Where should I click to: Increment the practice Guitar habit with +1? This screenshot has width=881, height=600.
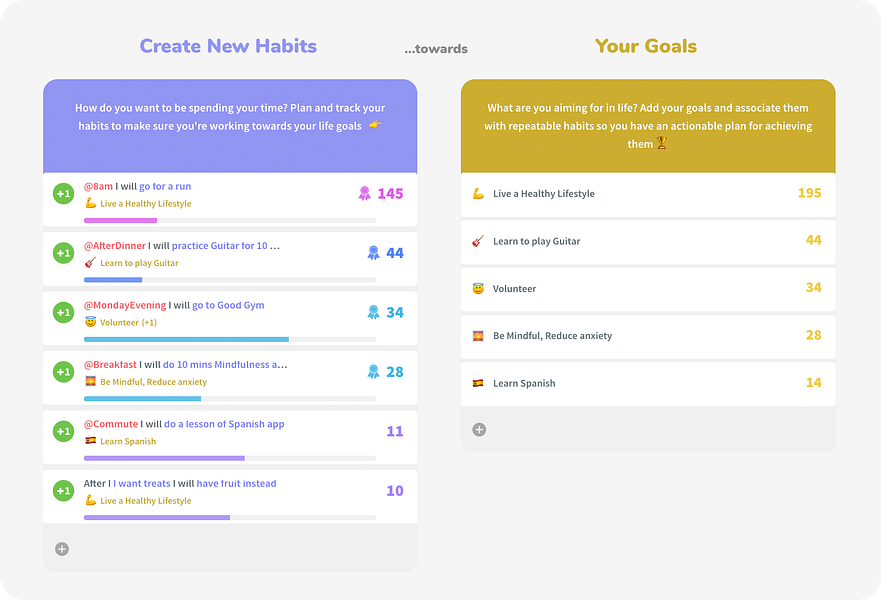[x=63, y=253]
